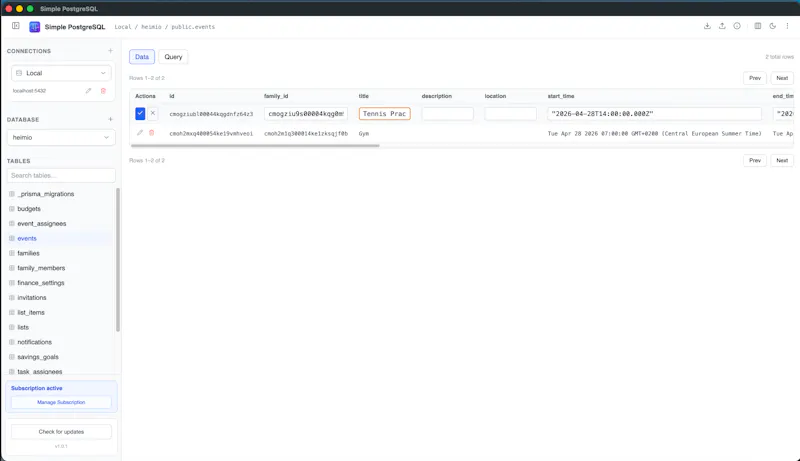Click the top Next pagination button

782,78
